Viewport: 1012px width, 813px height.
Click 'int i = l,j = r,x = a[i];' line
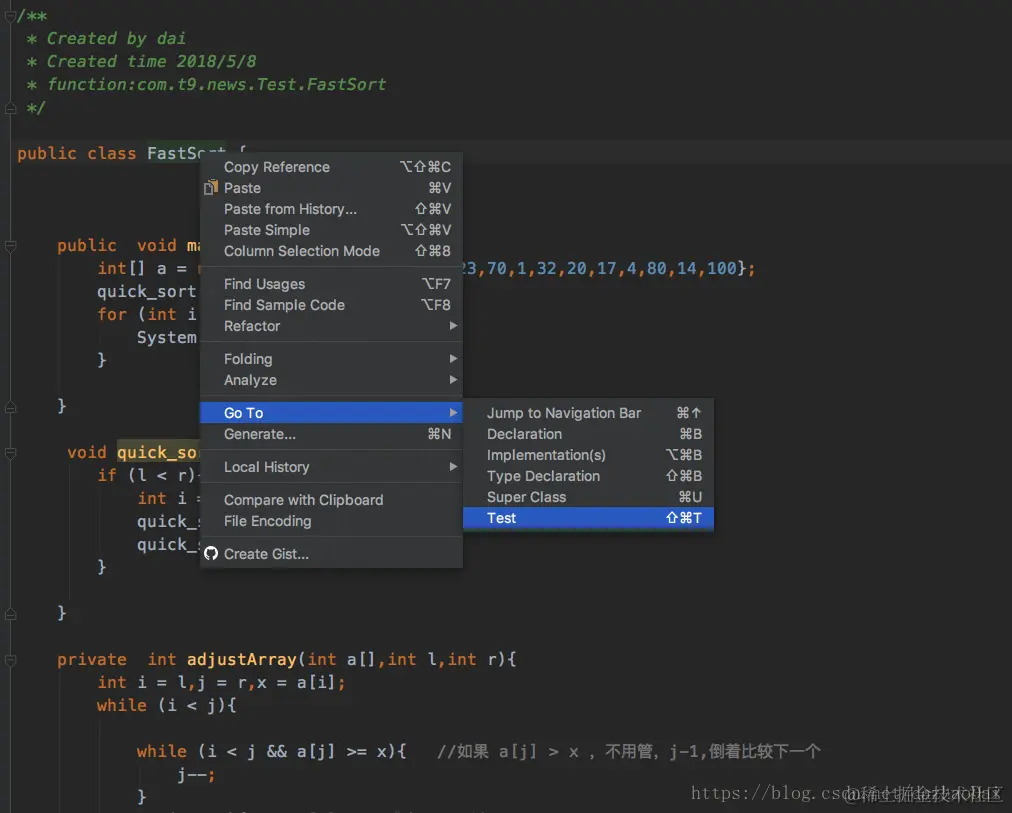(221, 683)
